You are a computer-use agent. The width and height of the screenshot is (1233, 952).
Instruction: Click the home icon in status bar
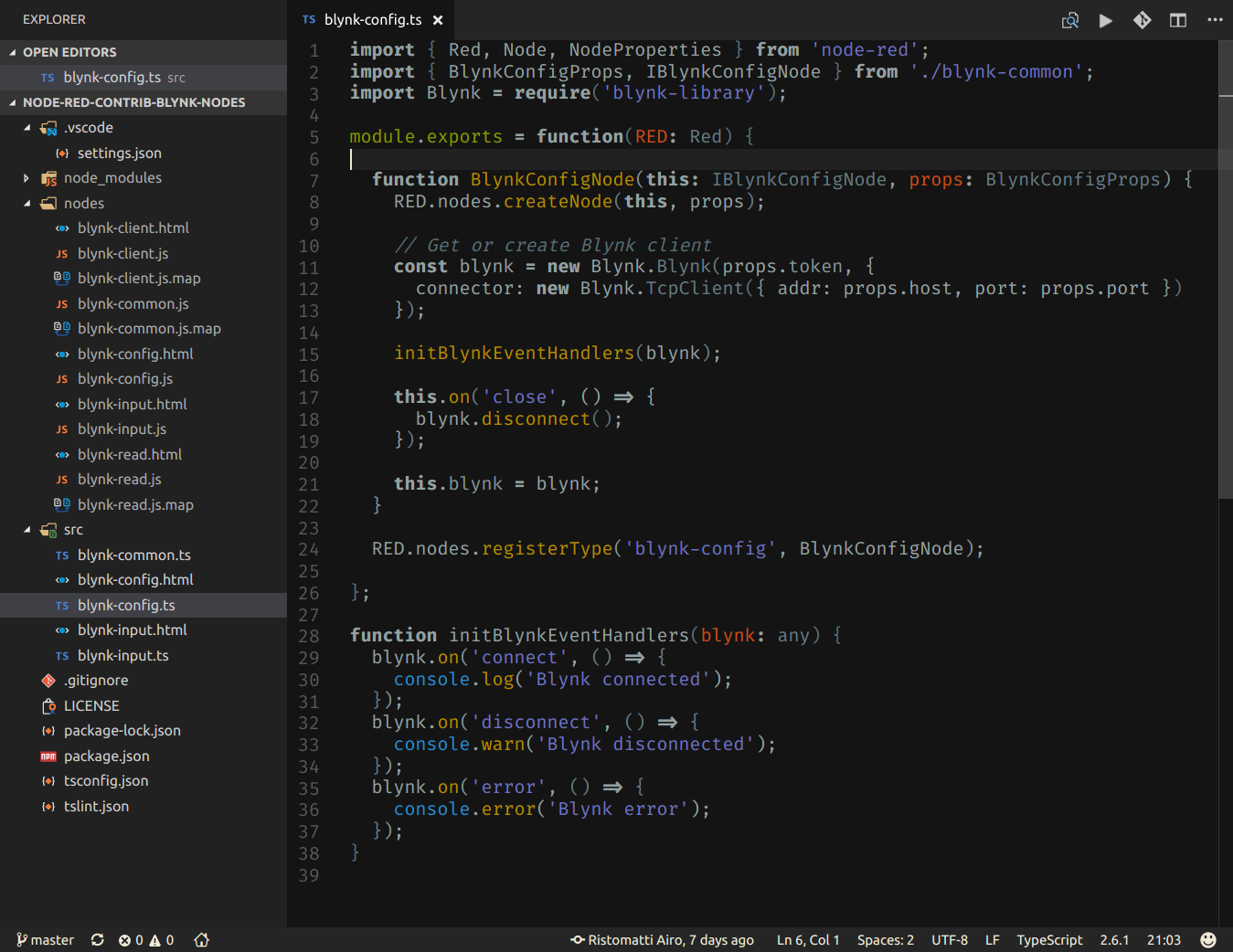(x=202, y=940)
